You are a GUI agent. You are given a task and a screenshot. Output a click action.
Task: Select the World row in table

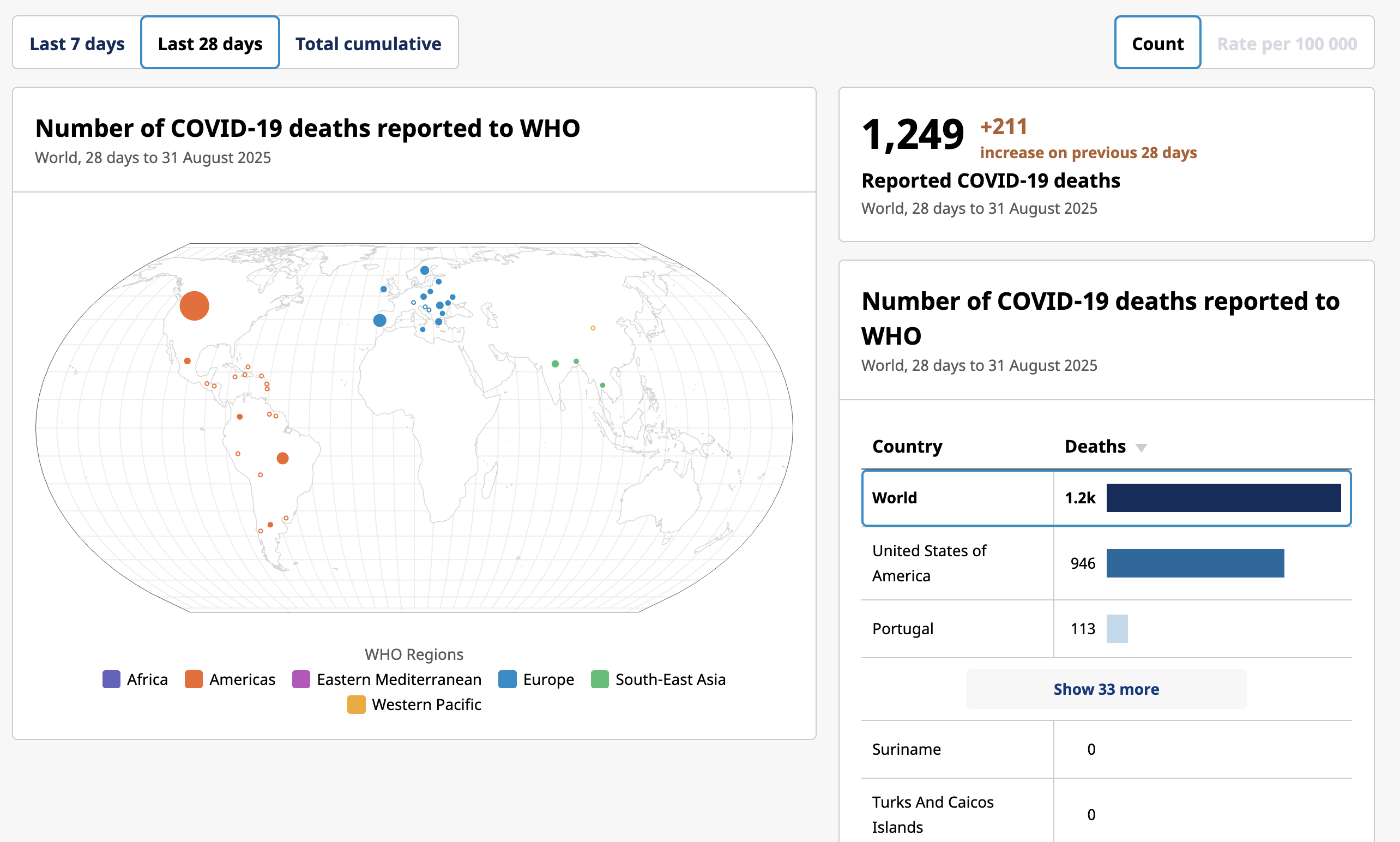click(1106, 497)
